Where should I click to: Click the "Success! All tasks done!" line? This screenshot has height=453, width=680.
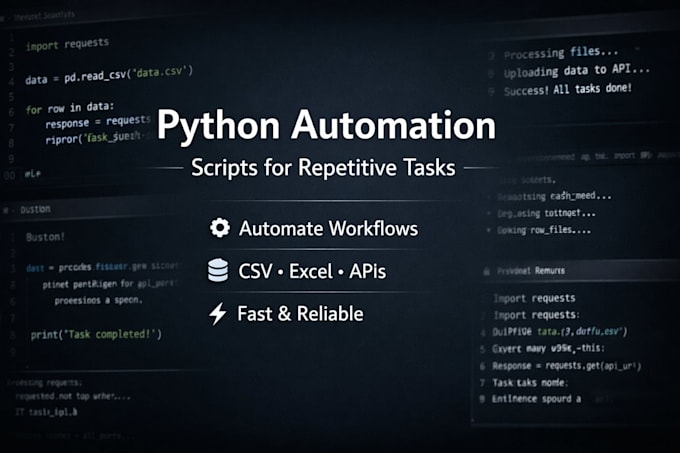coord(568,89)
